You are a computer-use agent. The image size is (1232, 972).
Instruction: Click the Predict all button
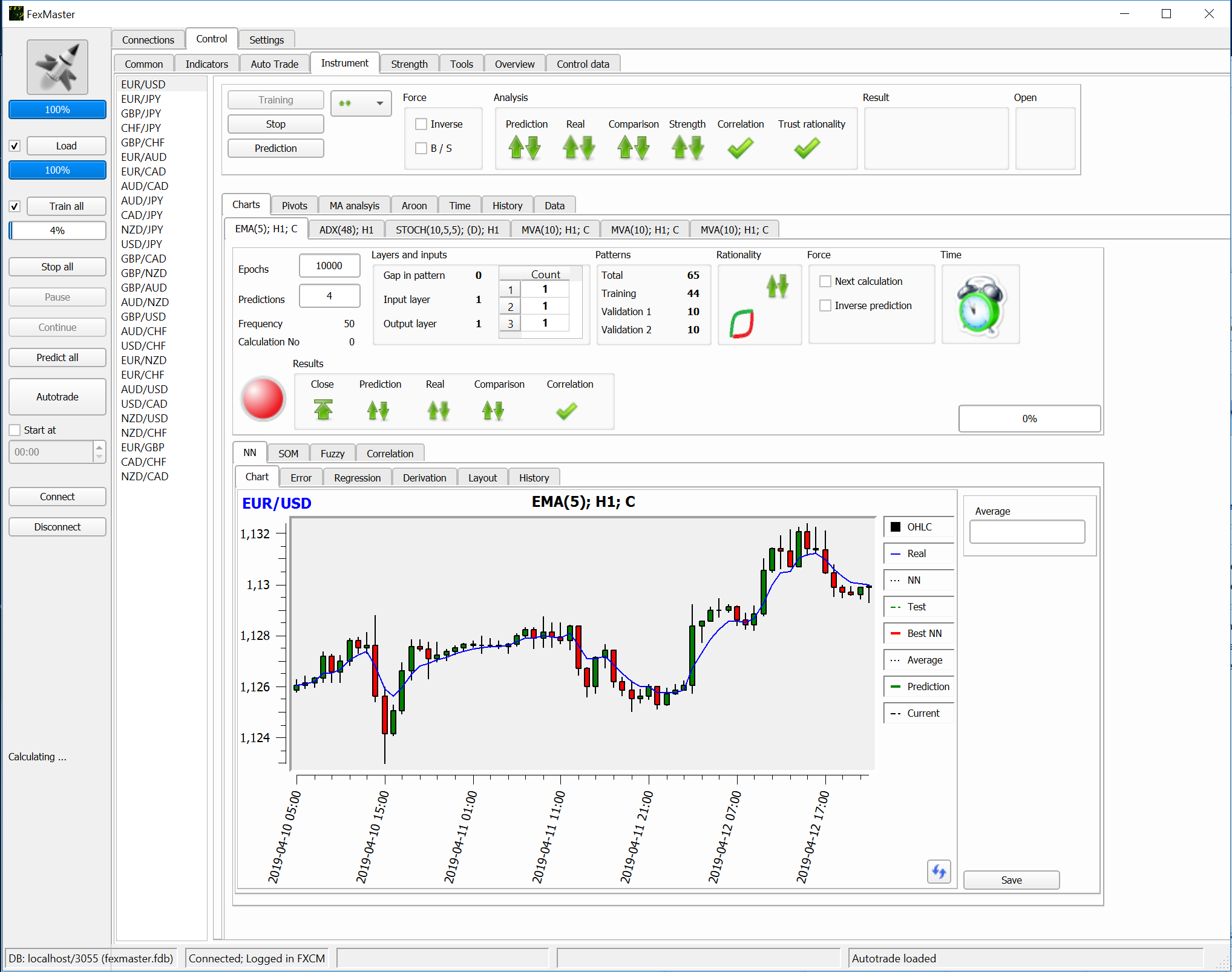57,357
